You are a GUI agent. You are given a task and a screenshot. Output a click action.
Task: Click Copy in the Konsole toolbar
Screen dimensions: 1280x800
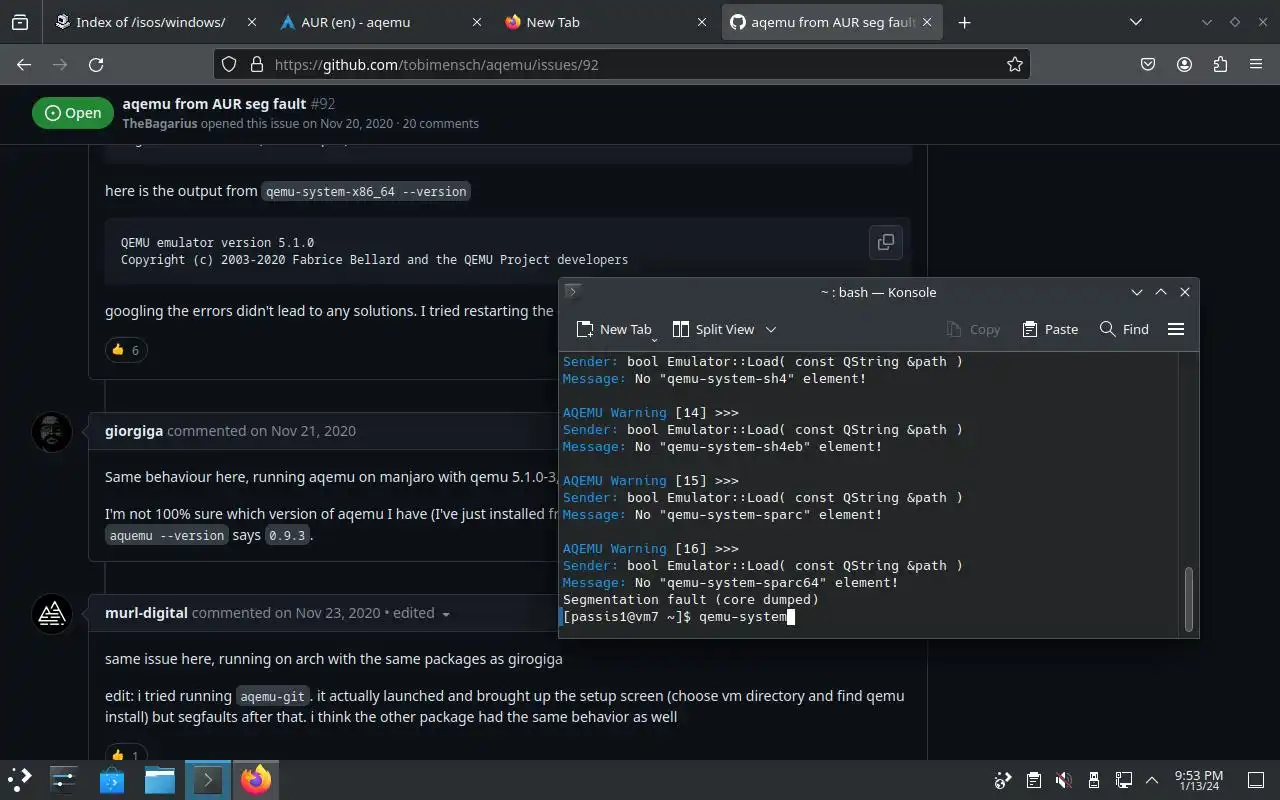(973, 329)
